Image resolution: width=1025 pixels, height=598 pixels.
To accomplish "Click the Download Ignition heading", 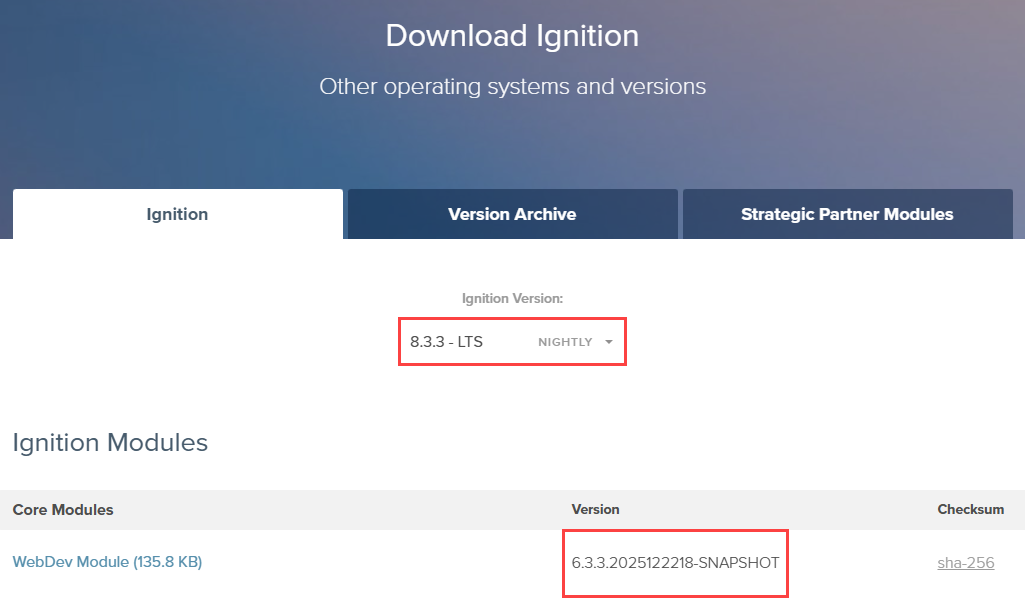I will click(512, 36).
